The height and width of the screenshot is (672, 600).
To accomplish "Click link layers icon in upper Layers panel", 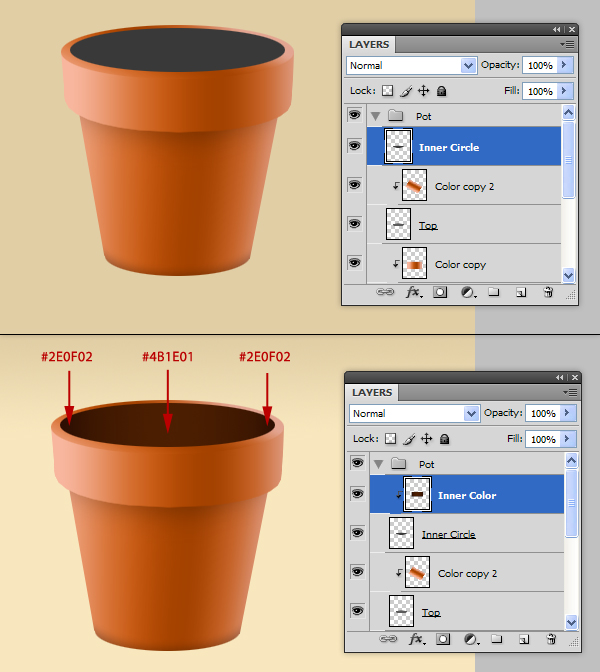I will coord(384,293).
